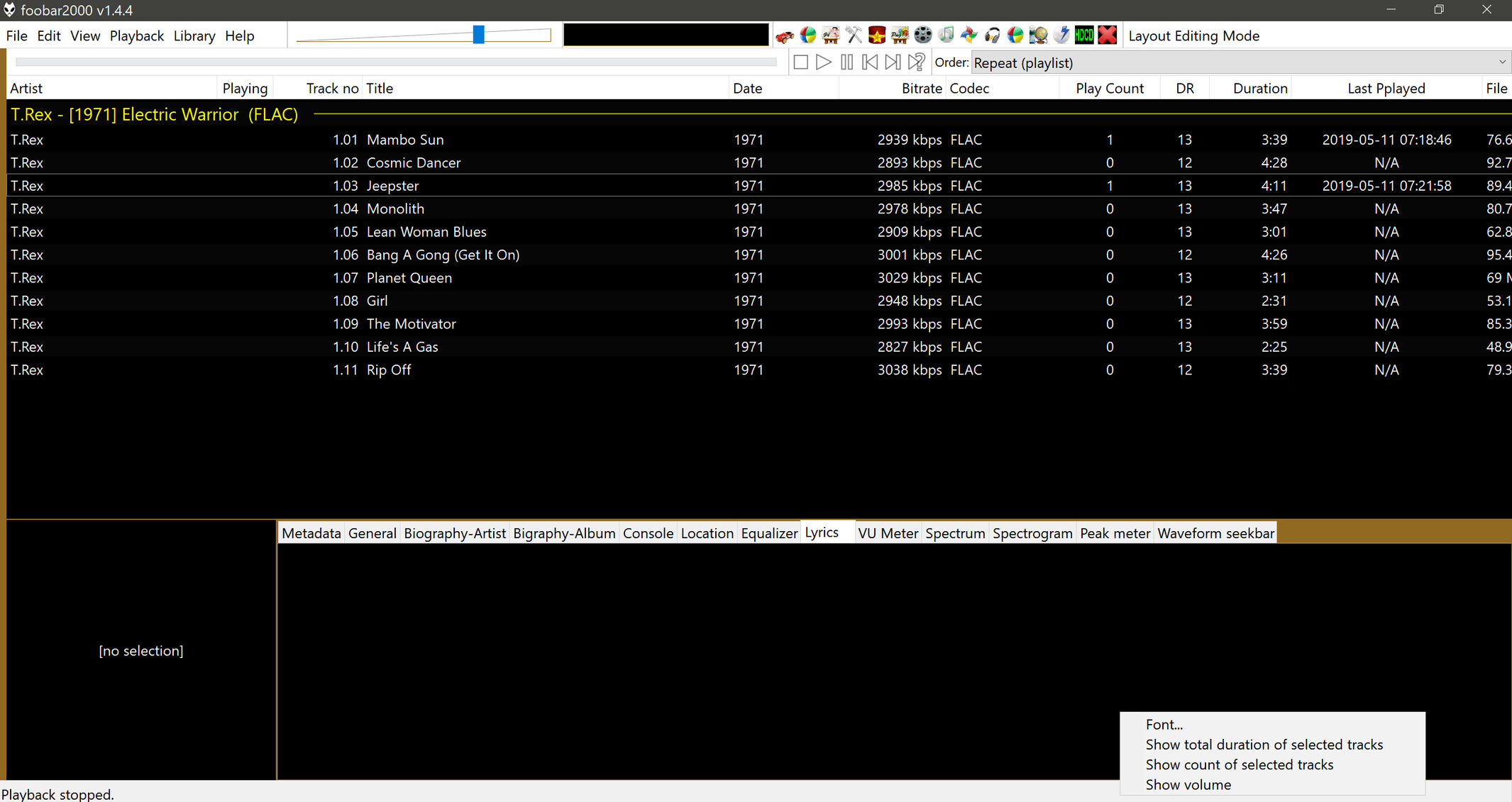Sort by the Artist column header
Viewport: 1512px width, 802px height.
[x=111, y=89]
